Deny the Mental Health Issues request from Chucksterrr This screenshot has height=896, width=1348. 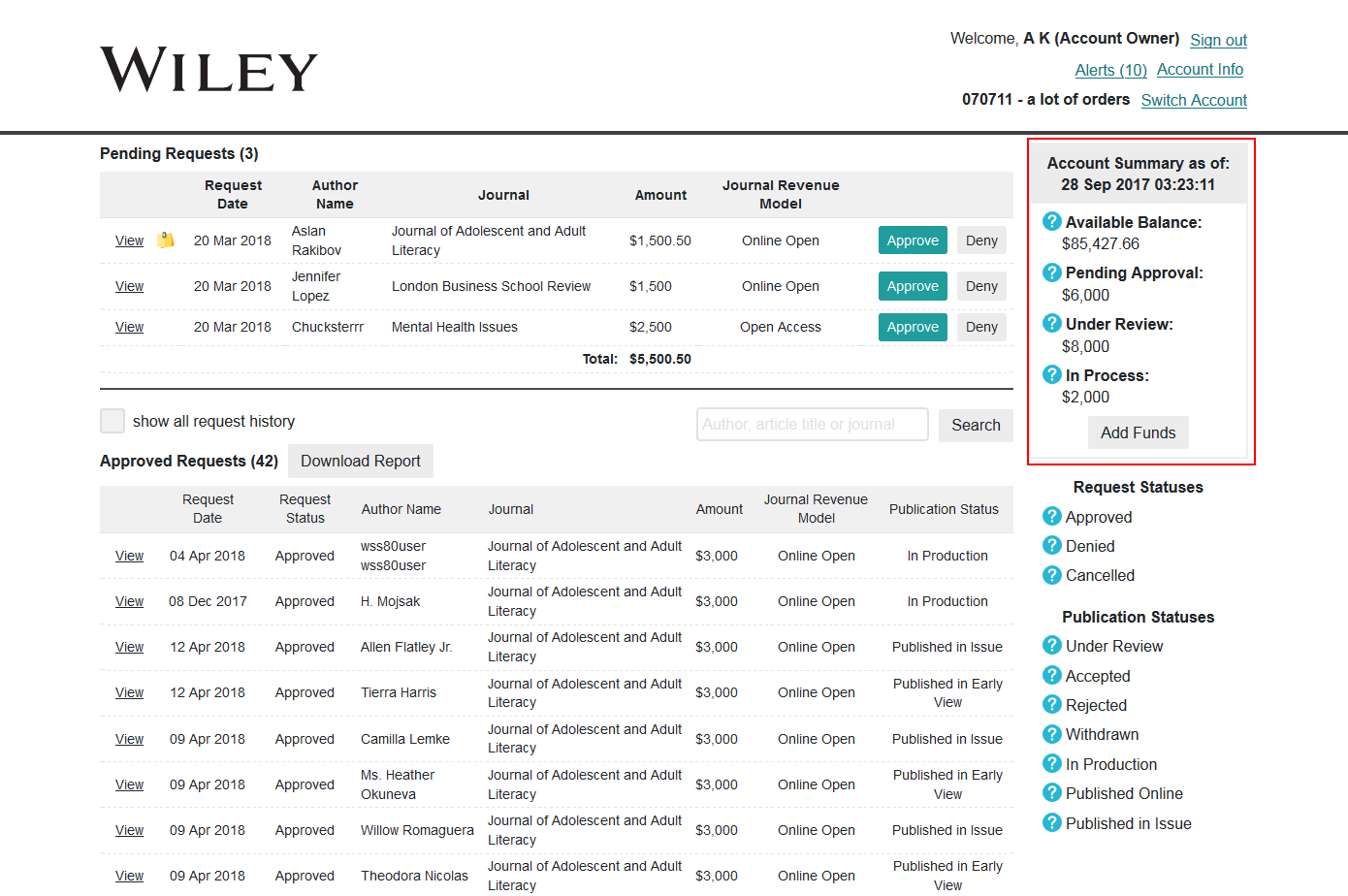981,327
